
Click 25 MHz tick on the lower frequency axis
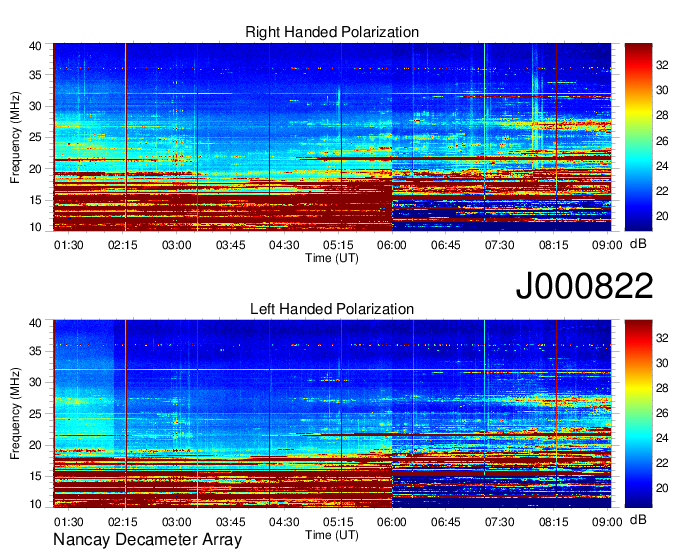pos(35,414)
